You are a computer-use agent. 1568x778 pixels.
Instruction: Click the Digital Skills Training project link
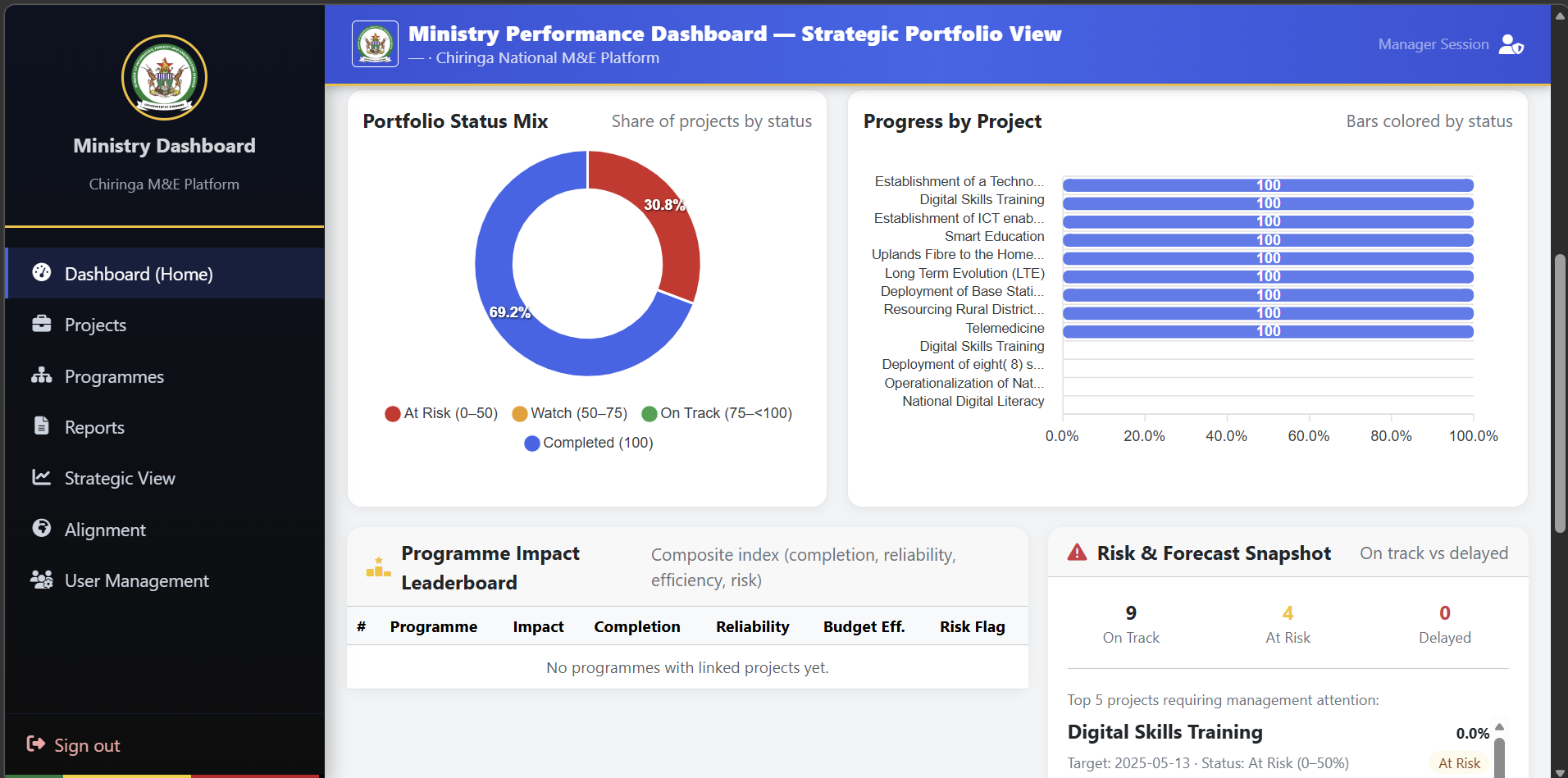click(x=1164, y=731)
